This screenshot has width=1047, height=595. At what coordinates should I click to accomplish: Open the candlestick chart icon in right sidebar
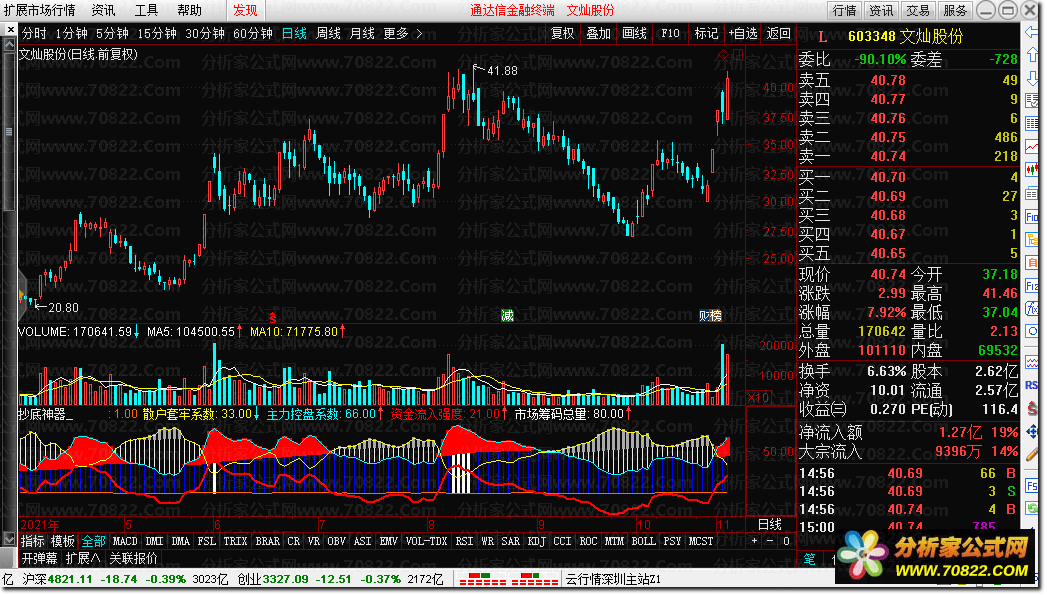pyautogui.click(x=1032, y=168)
